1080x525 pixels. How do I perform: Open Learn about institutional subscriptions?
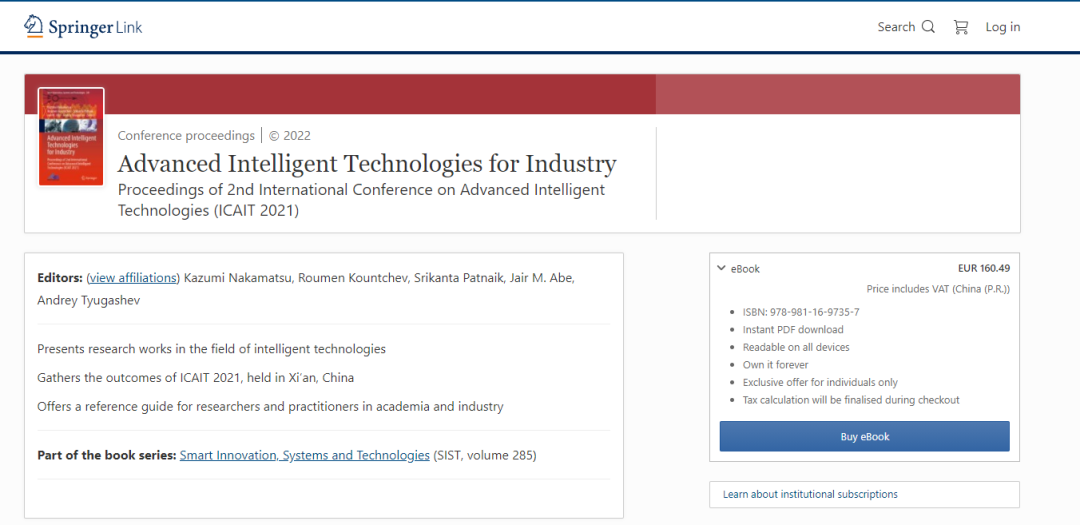(810, 494)
